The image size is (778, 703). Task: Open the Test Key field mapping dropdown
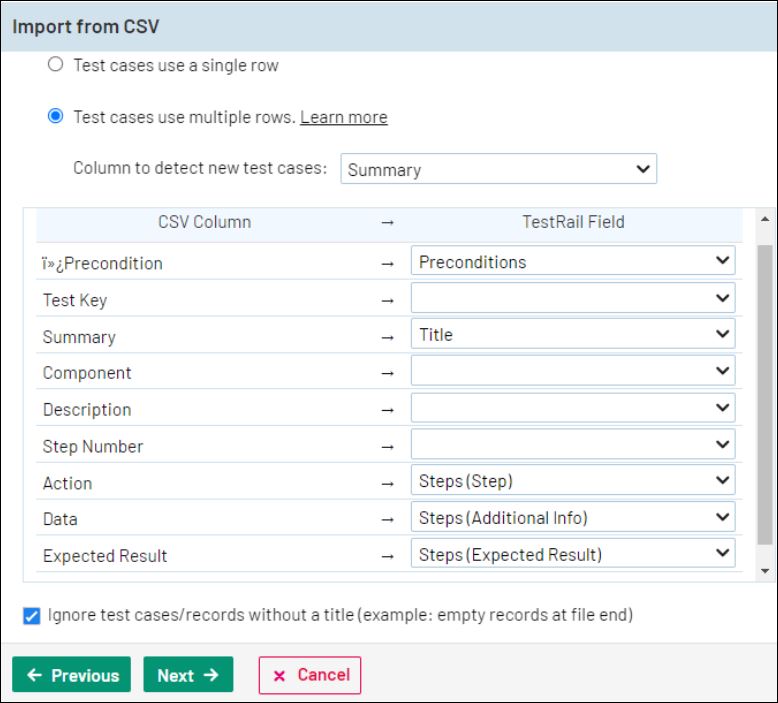point(572,298)
